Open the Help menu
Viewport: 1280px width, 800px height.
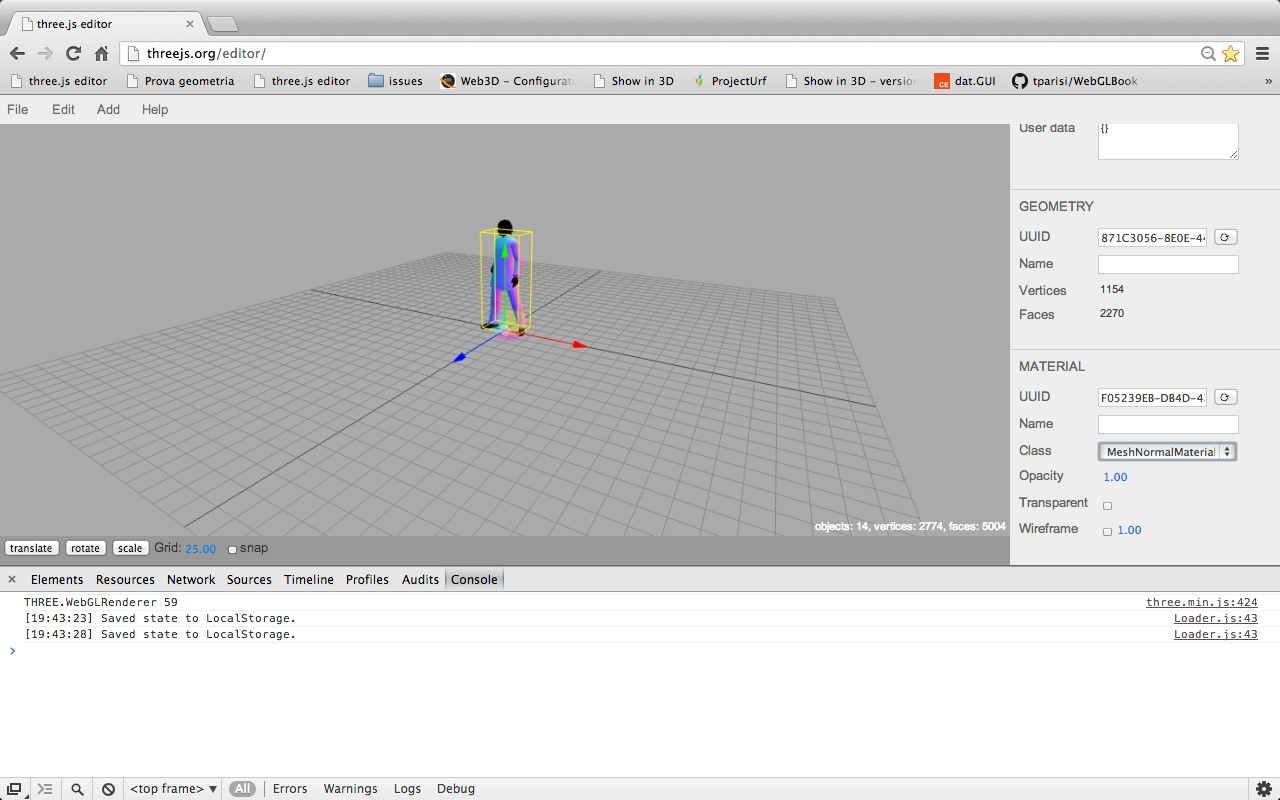[x=155, y=109]
